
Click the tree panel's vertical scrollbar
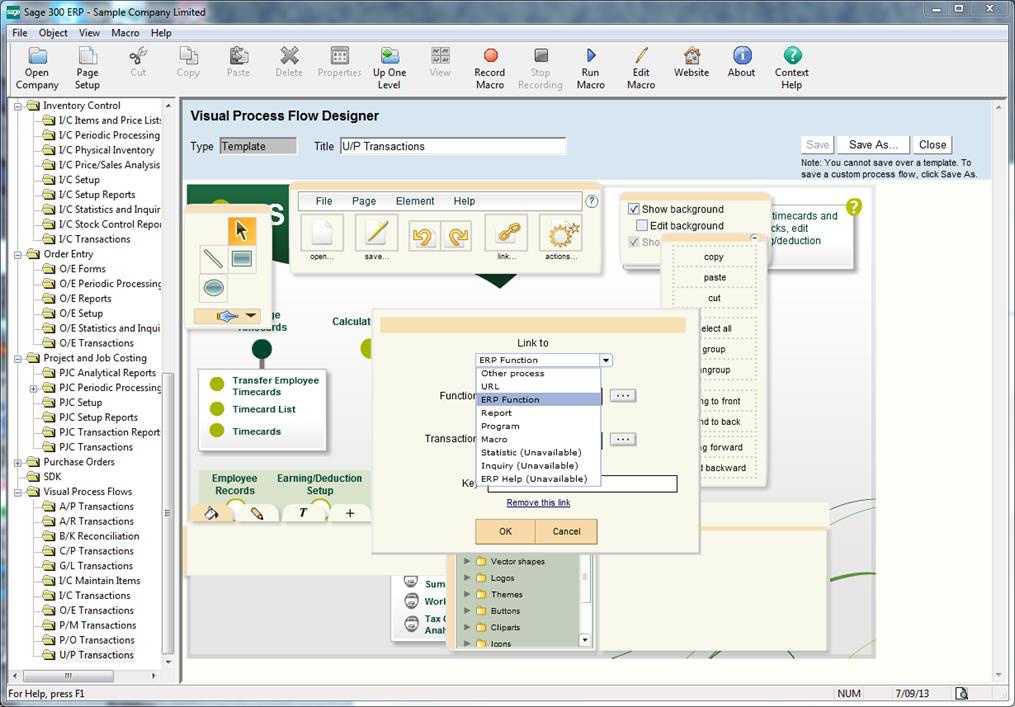pos(168,511)
